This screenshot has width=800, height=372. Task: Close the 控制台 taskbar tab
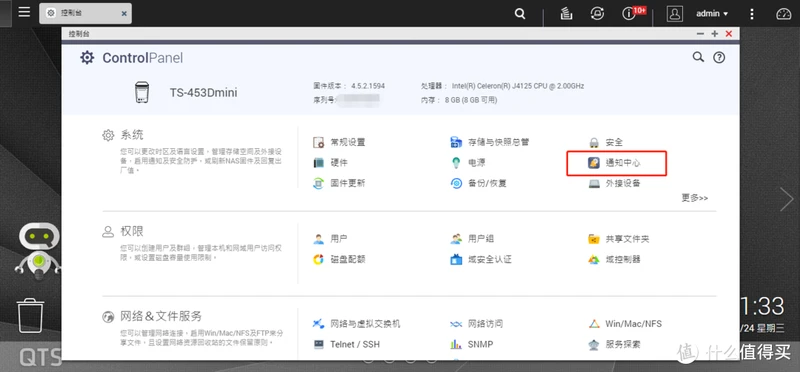(x=124, y=14)
